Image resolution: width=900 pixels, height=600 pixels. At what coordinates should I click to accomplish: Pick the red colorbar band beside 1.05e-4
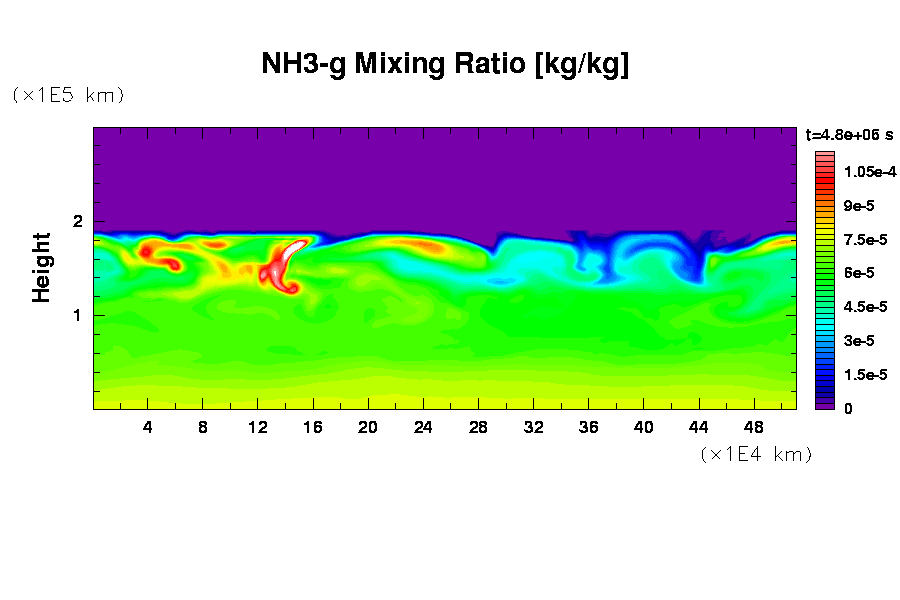(825, 174)
